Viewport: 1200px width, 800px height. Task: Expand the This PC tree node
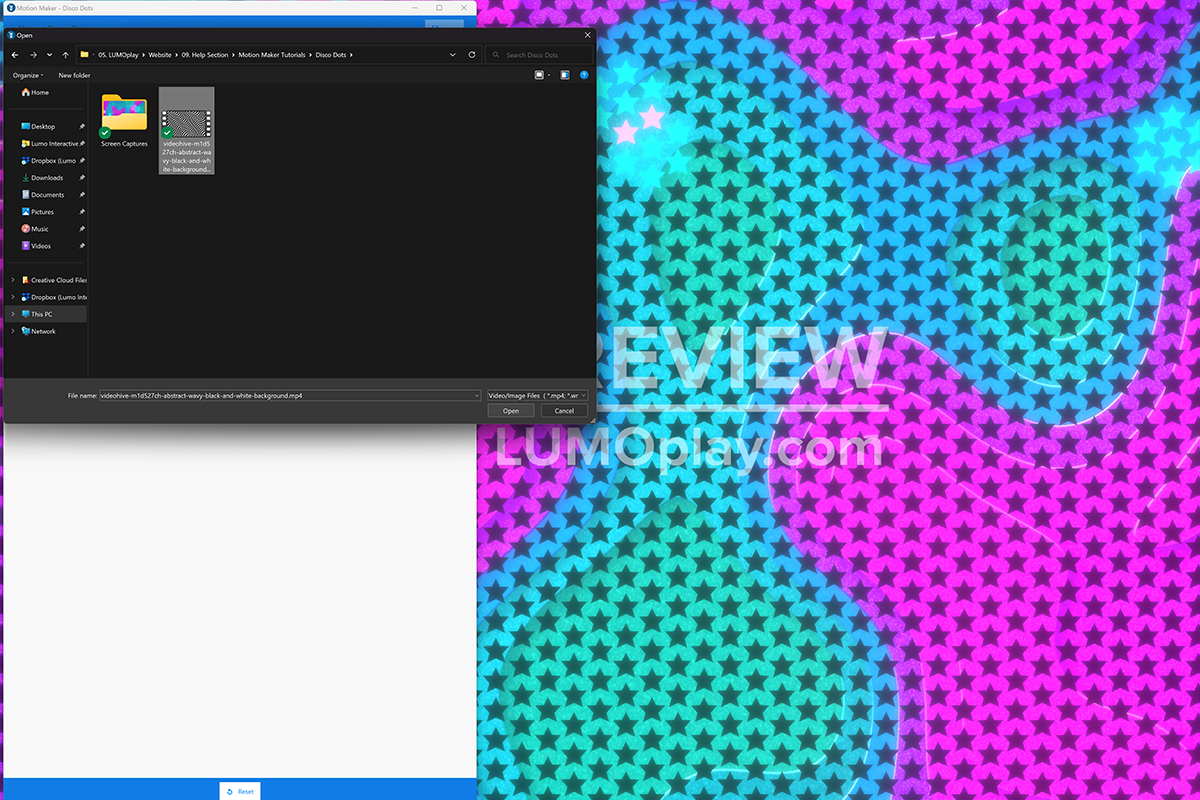pyautogui.click(x=12, y=314)
